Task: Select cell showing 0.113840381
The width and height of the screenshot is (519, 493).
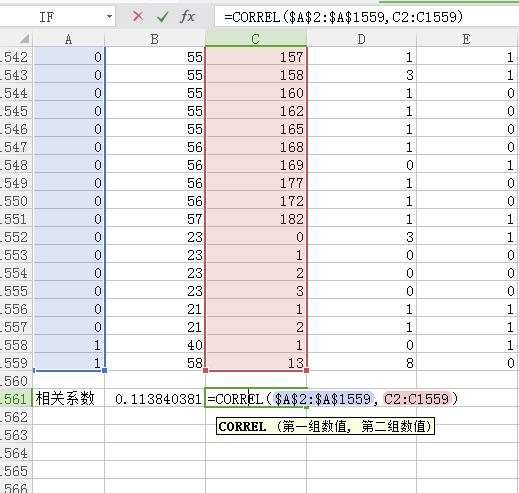Action: [x=155, y=399]
